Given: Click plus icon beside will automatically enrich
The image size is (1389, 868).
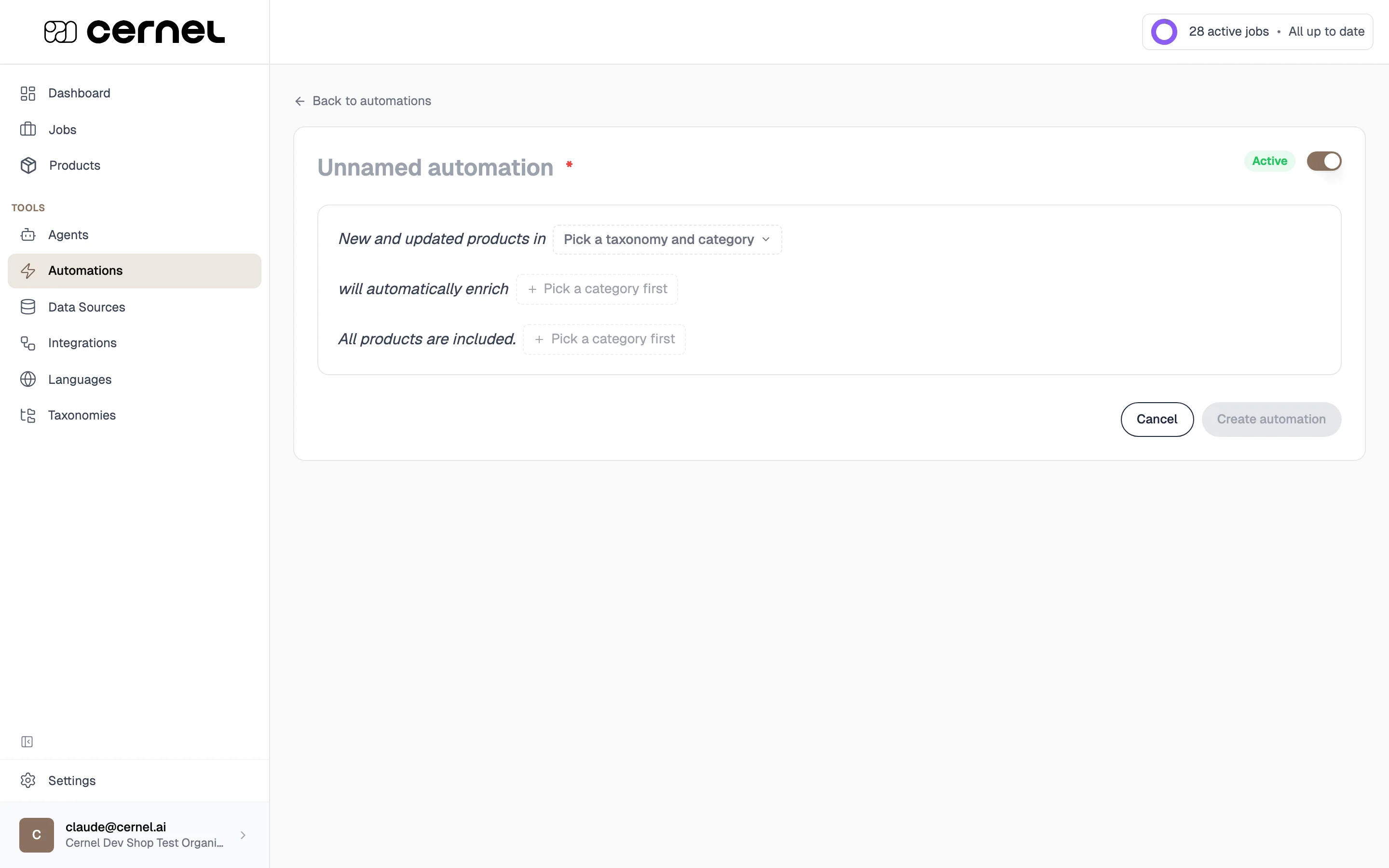Looking at the screenshot, I should (x=532, y=289).
